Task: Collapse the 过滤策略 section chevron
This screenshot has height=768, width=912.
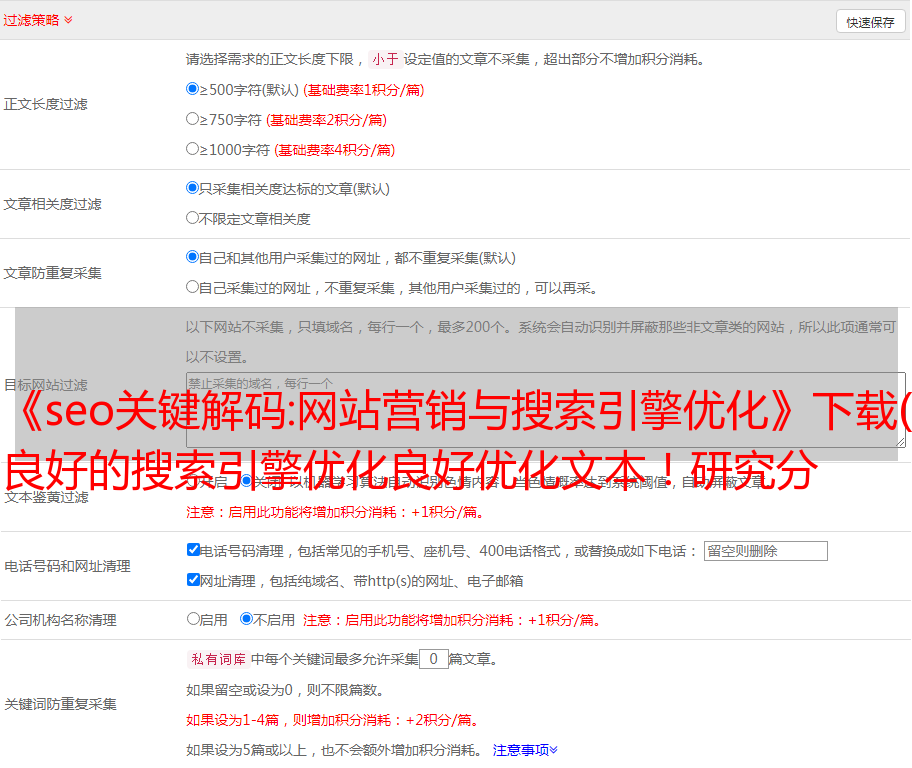Action: pos(68,20)
